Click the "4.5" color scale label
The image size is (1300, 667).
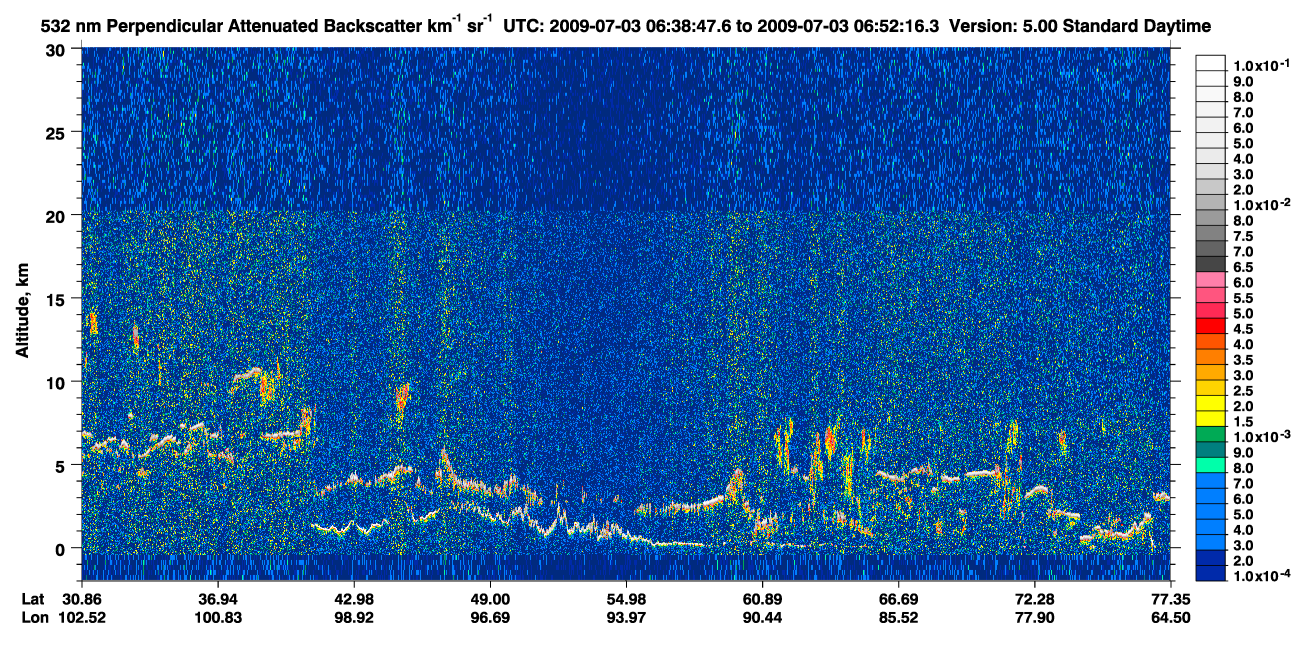(1245, 329)
